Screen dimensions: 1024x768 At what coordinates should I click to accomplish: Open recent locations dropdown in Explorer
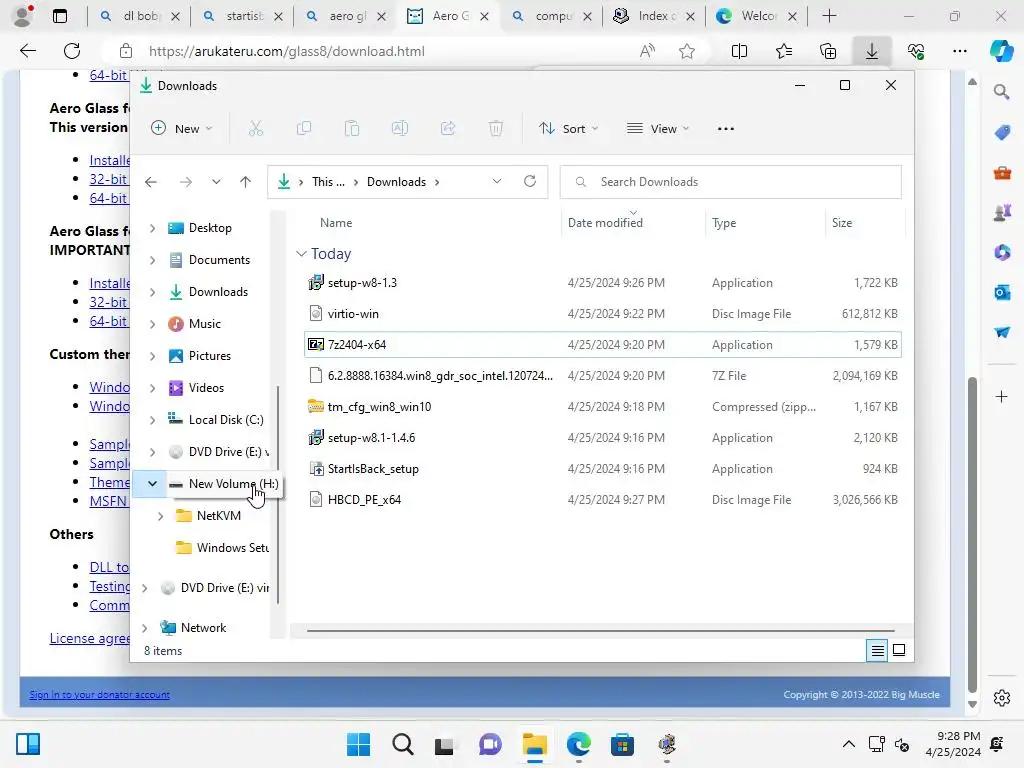216,182
